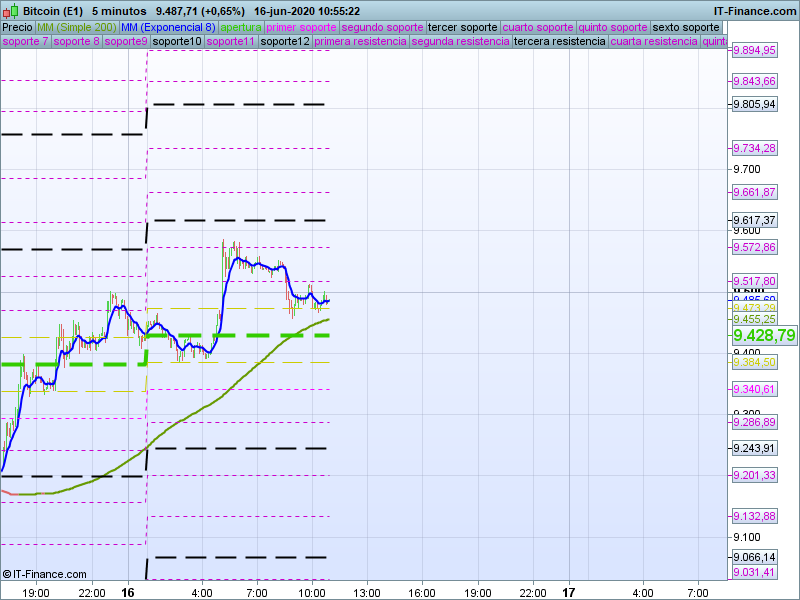Select the soporte10 legend label
The image size is (800, 600).
pyautogui.click(x=176, y=42)
